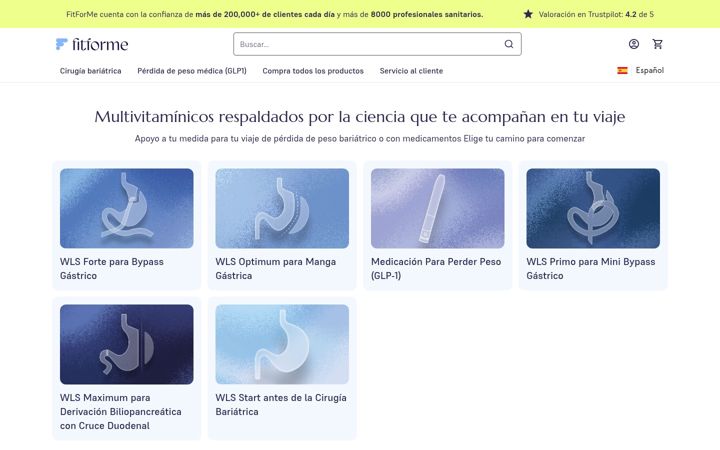Click the Trustpilot star icon
This screenshot has width=720, height=450.
point(528,14)
